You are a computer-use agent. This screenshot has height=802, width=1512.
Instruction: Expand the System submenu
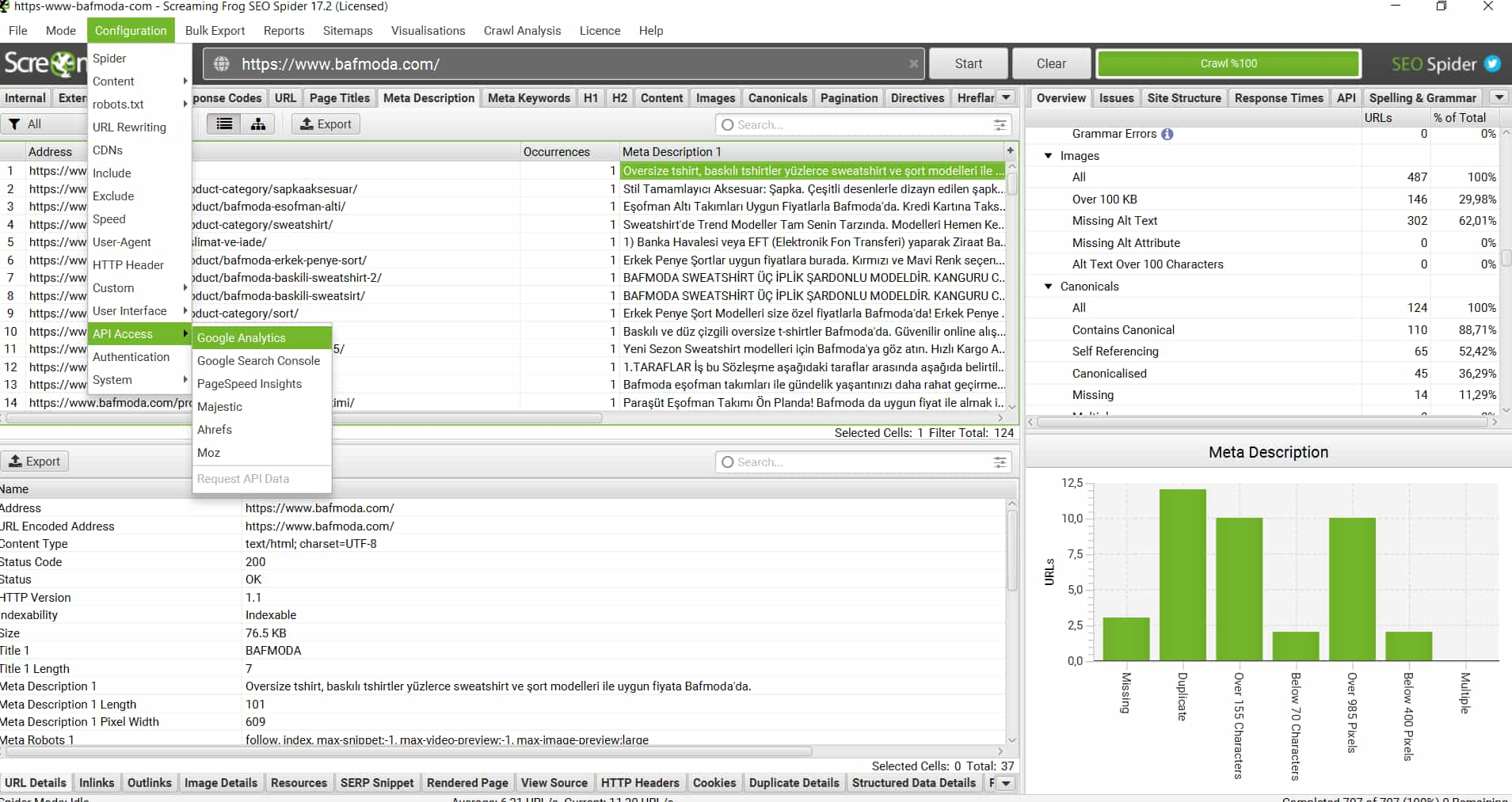[x=139, y=380]
